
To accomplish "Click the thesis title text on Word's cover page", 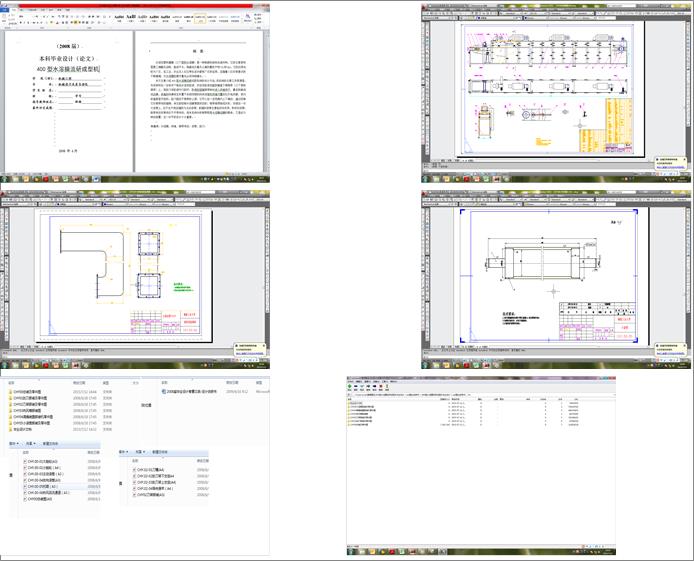I will pos(68,69).
